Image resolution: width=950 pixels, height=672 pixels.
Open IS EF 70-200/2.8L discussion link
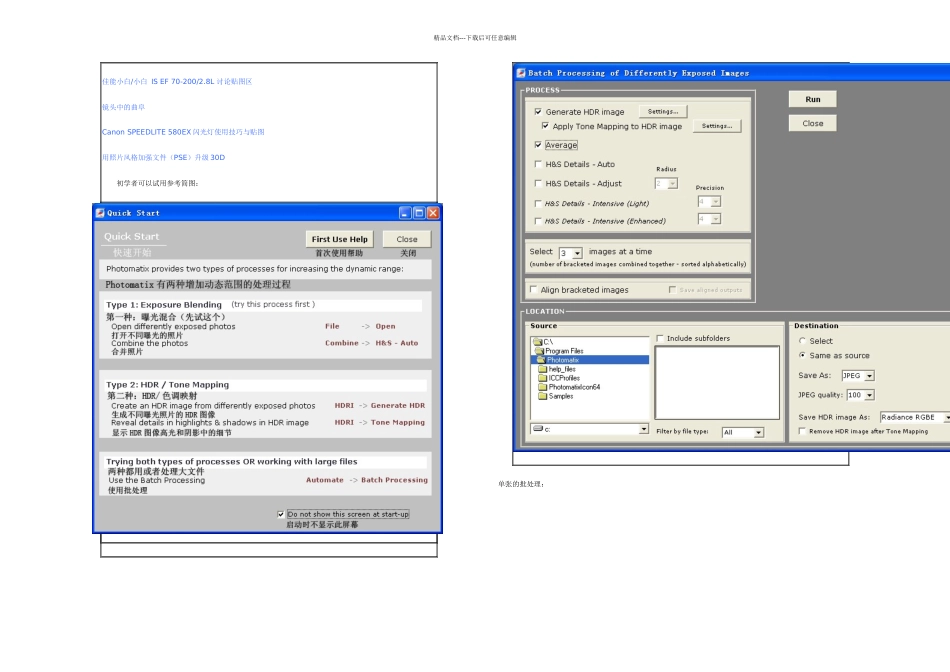[177, 81]
